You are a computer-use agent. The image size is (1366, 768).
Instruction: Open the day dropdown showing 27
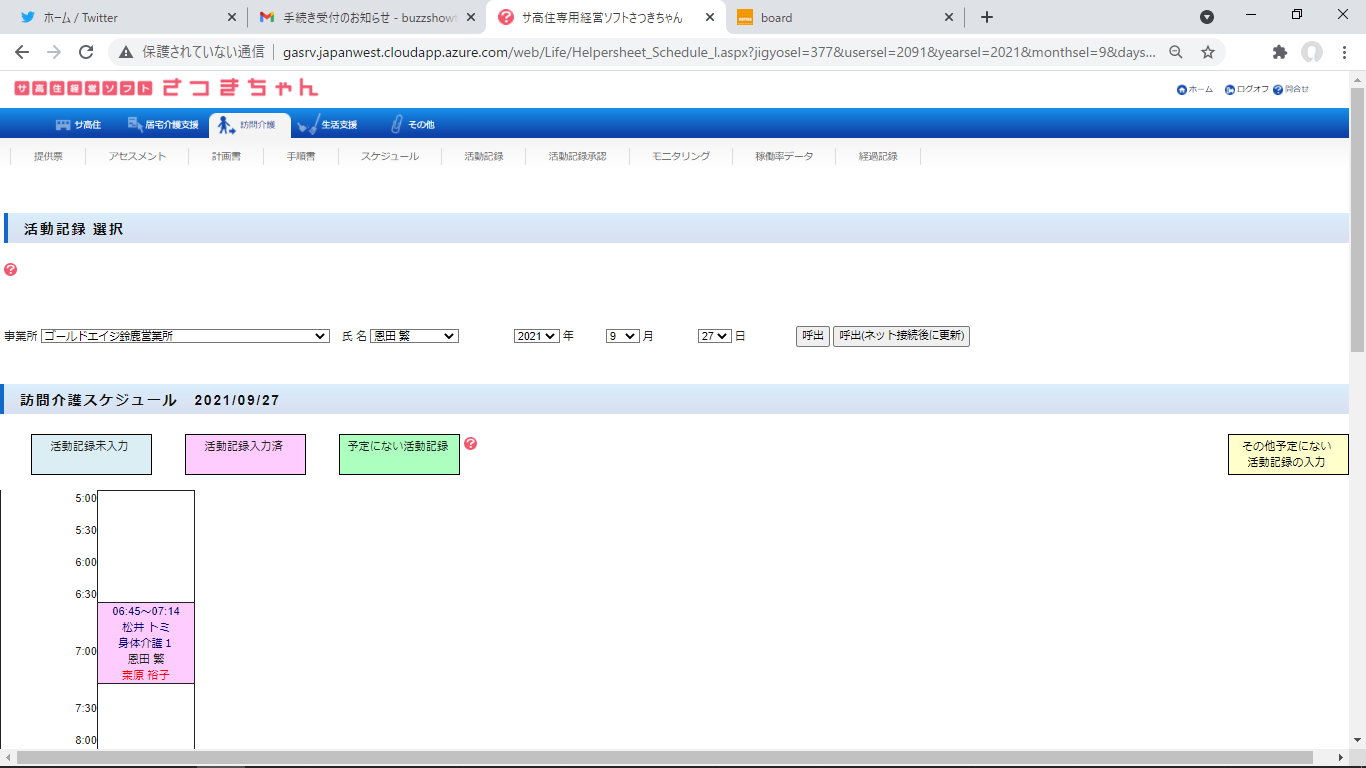pos(715,337)
